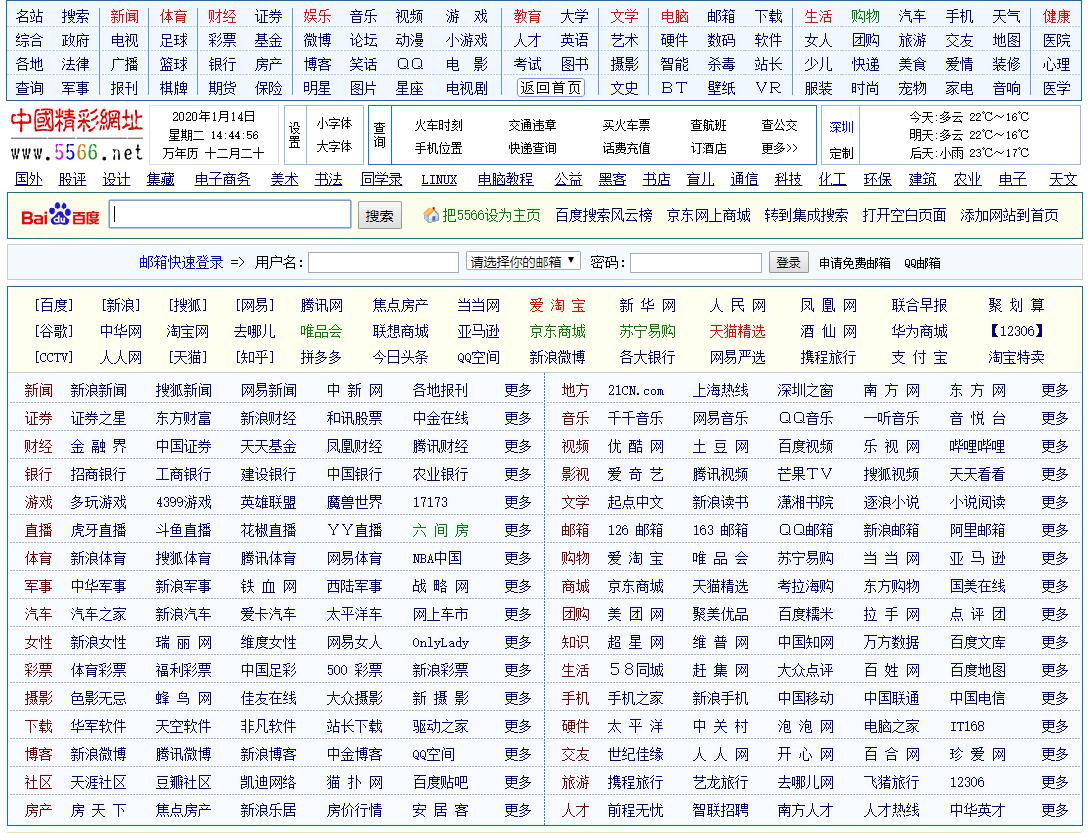This screenshot has width=1091, height=833.
Task: Open the 交通违章 query link
Action: 532,125
